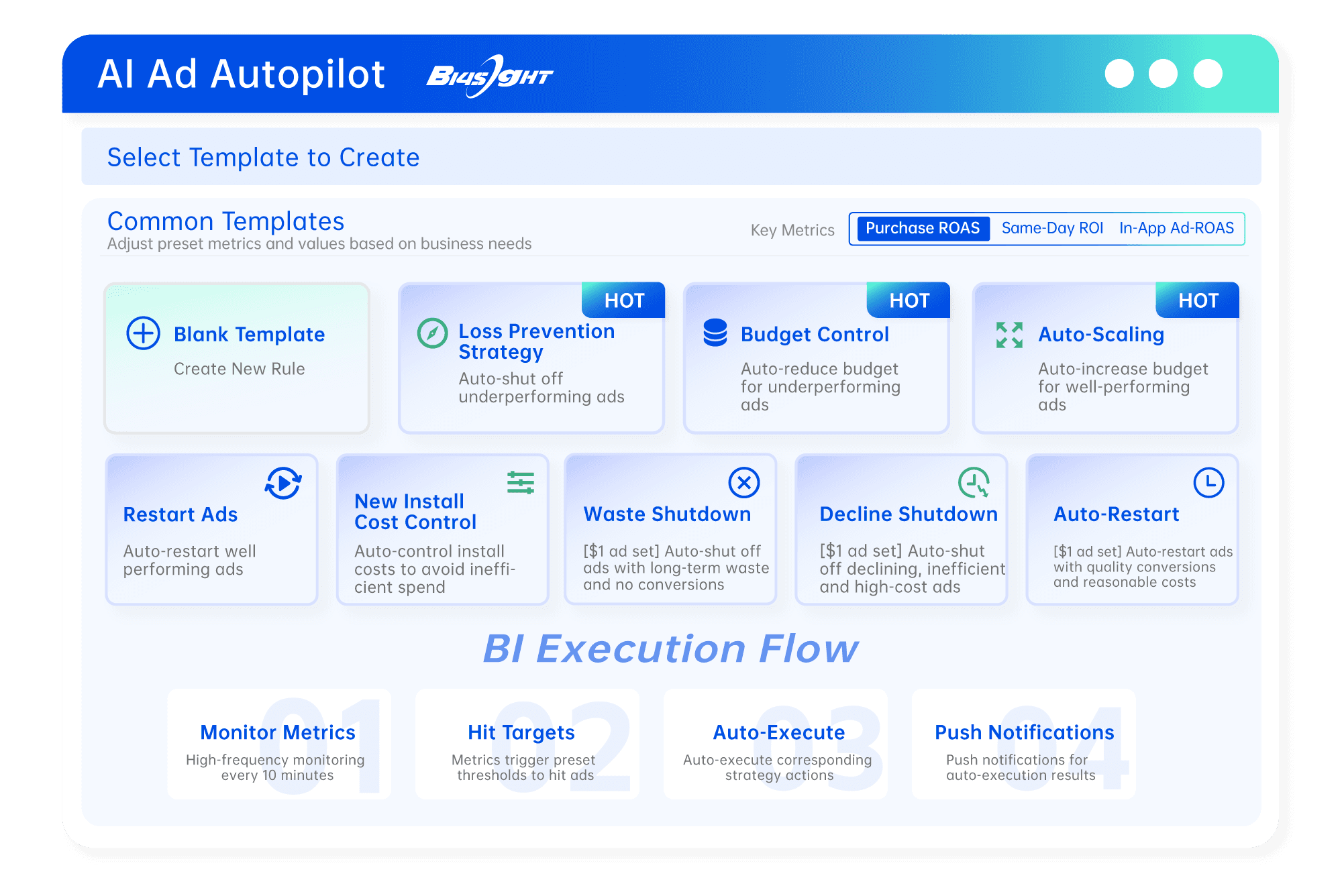The image size is (1342, 896).
Task: Click 'Auto-shut off underperforming ads' description
Action: pyautogui.click(x=541, y=388)
